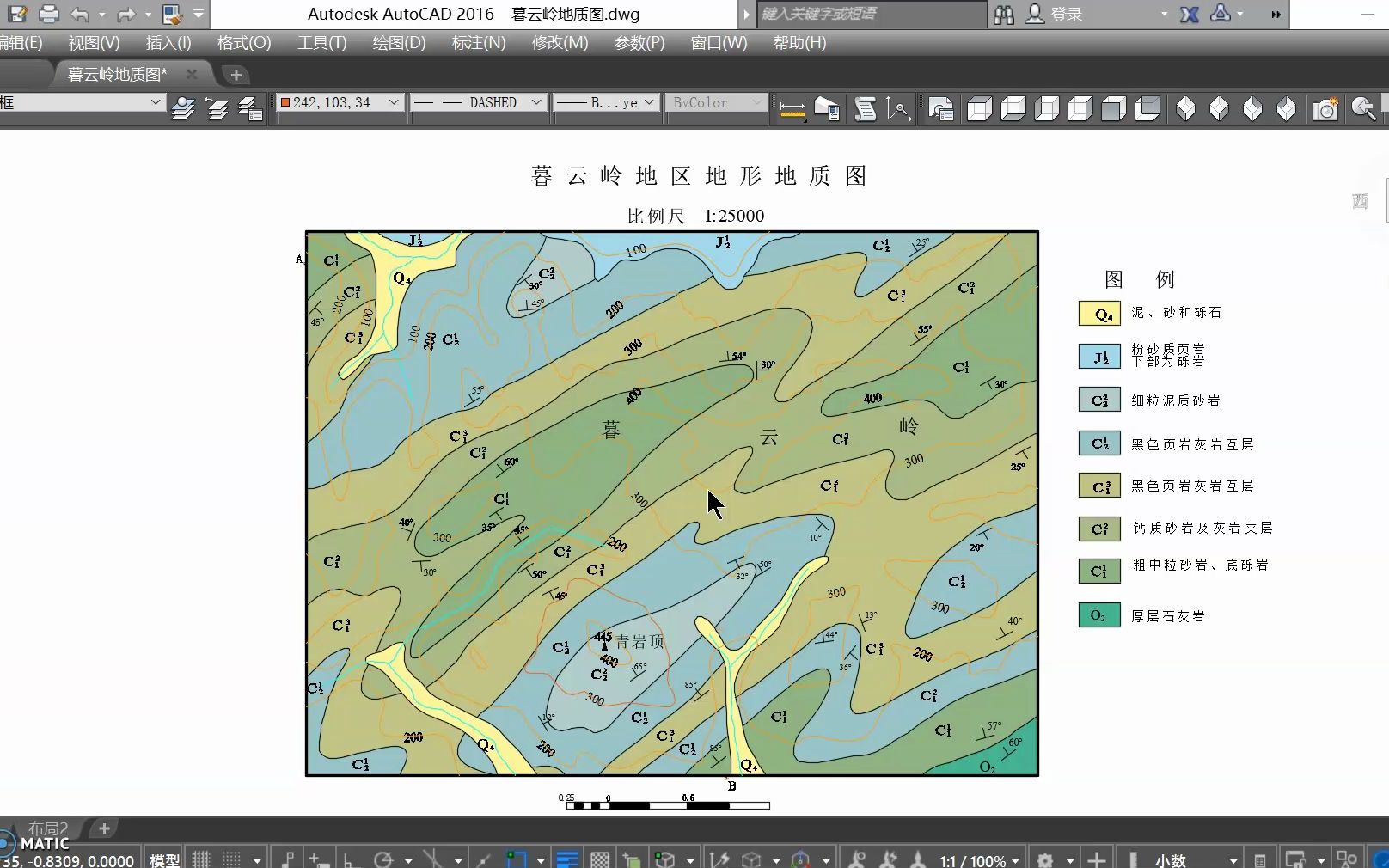This screenshot has height=868, width=1389.
Task: Click the ID point locate icon
Action: (899, 109)
